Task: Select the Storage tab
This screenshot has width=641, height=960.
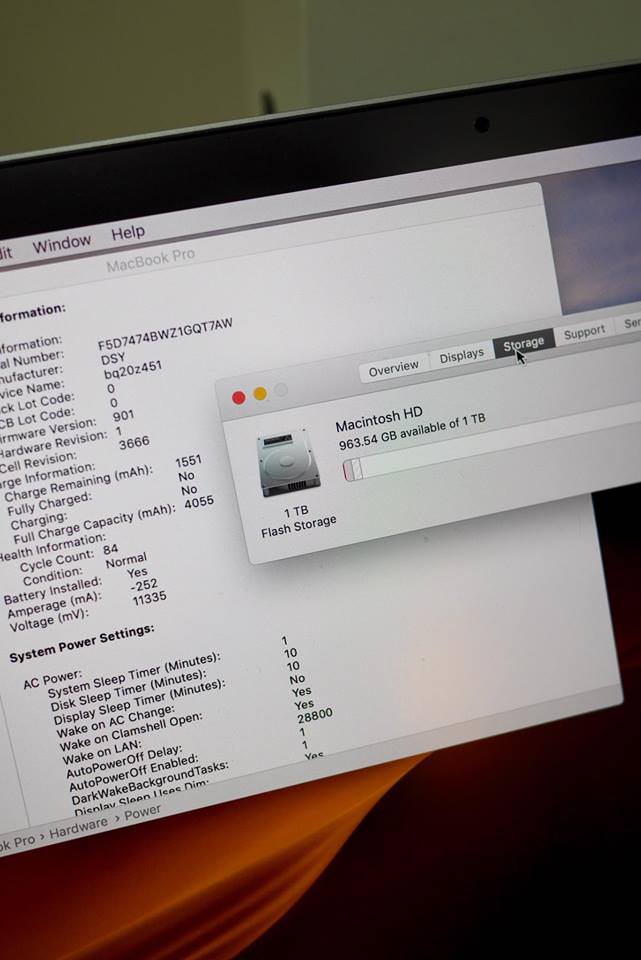Action: pyautogui.click(x=523, y=343)
